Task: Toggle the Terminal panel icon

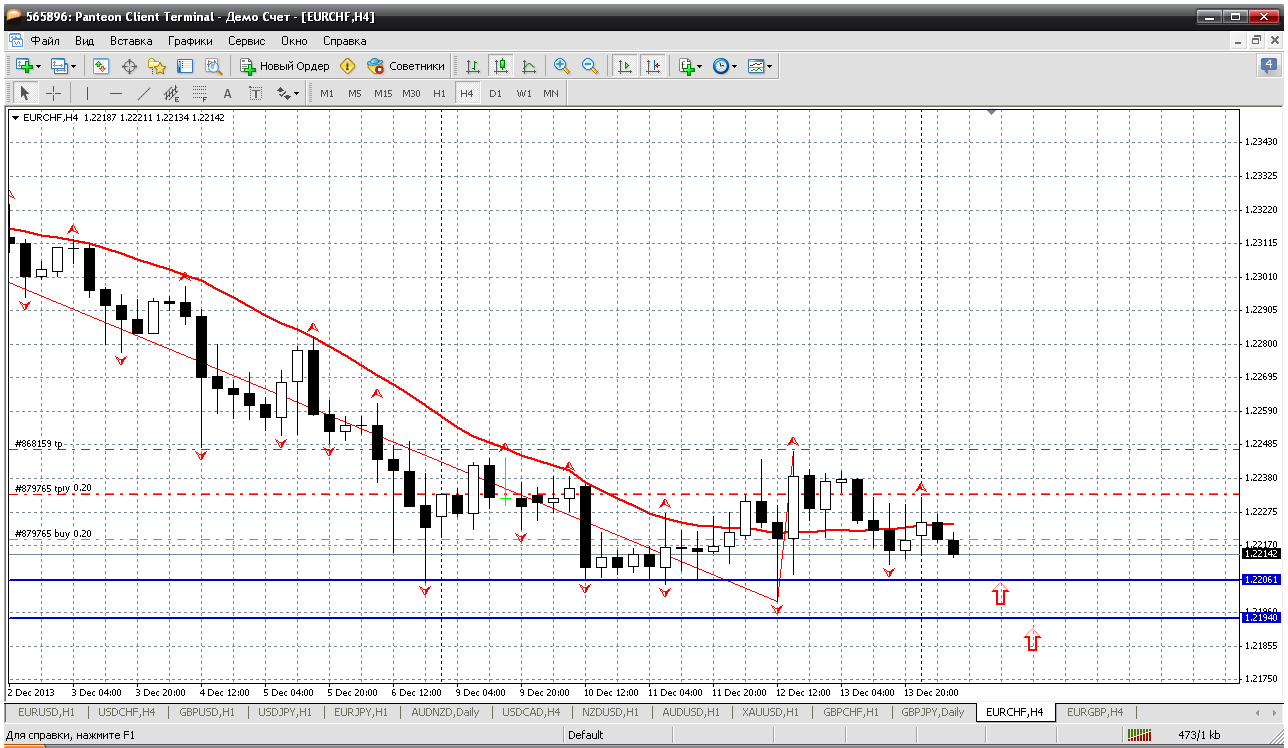Action: tap(185, 66)
